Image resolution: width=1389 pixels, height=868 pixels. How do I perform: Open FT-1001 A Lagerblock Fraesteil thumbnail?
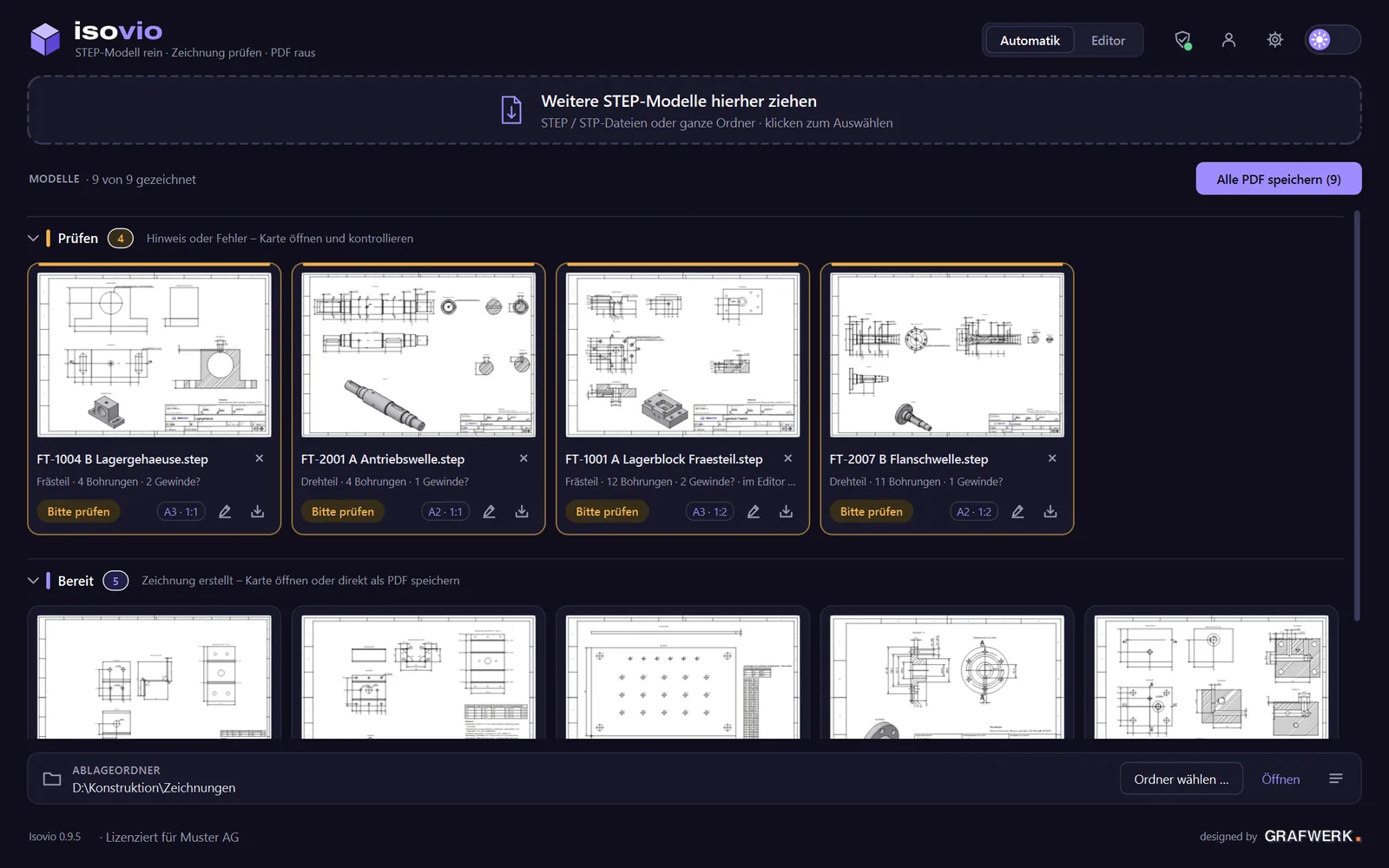pos(682,355)
